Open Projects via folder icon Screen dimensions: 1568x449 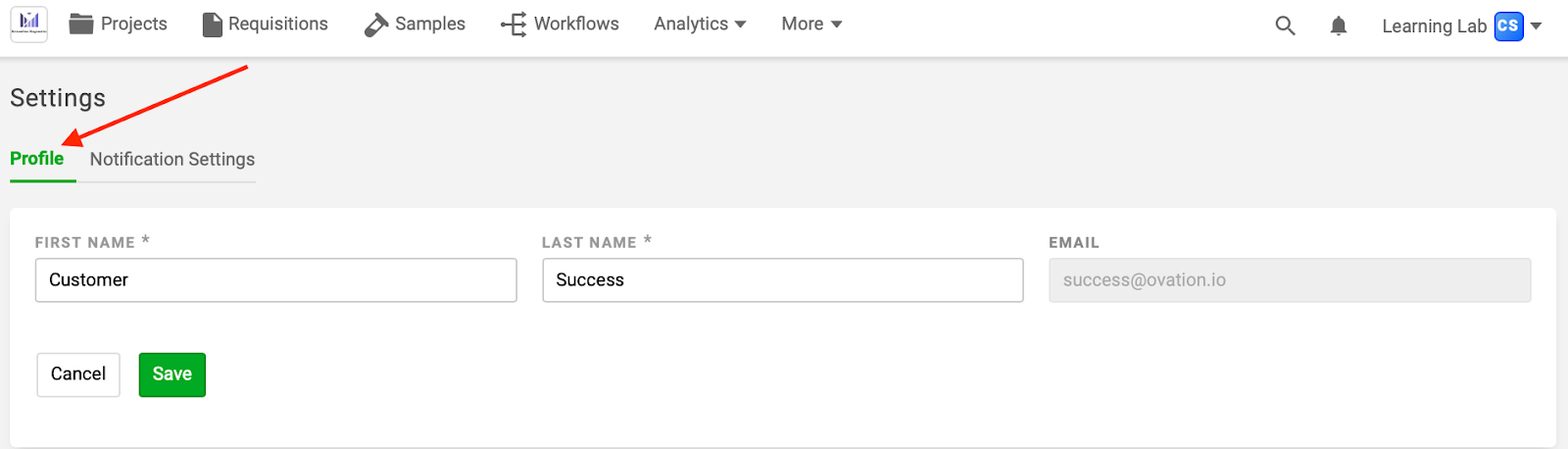click(81, 24)
